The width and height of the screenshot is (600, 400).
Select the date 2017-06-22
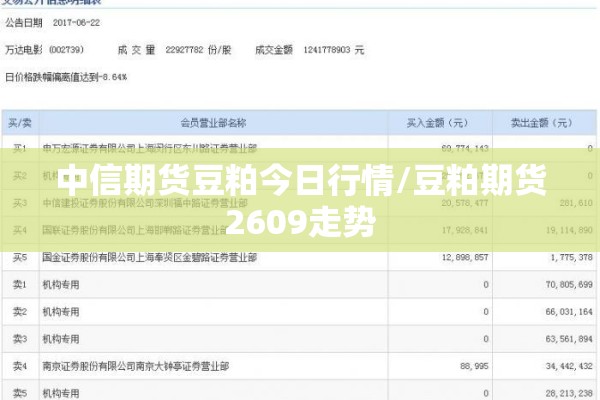click(76, 23)
